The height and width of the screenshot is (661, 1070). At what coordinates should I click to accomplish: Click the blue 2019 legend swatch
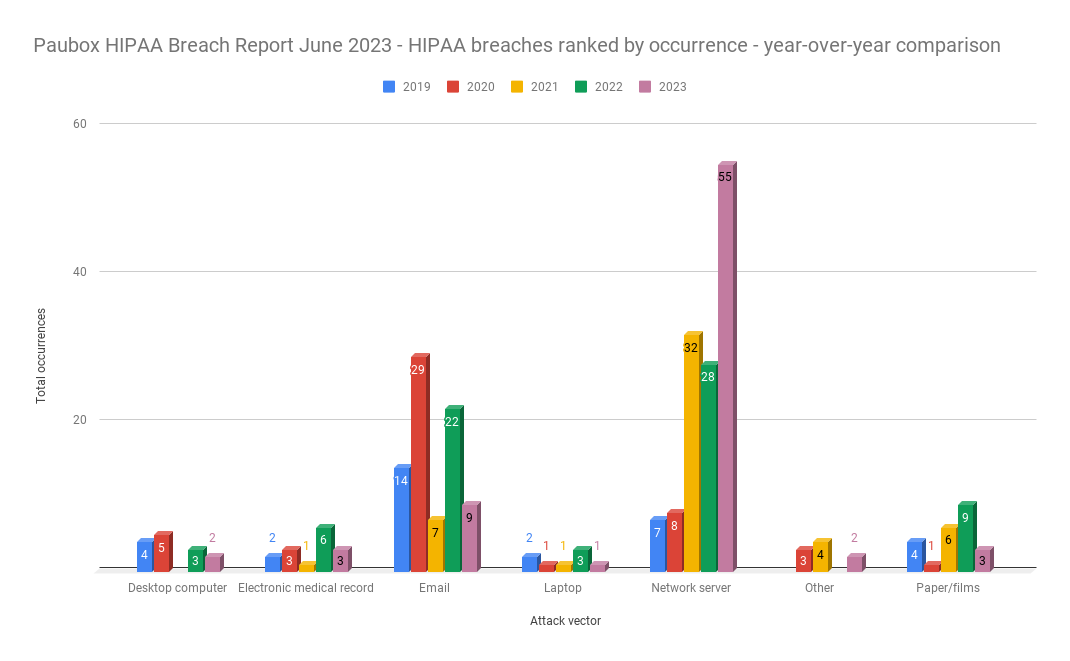tap(389, 87)
